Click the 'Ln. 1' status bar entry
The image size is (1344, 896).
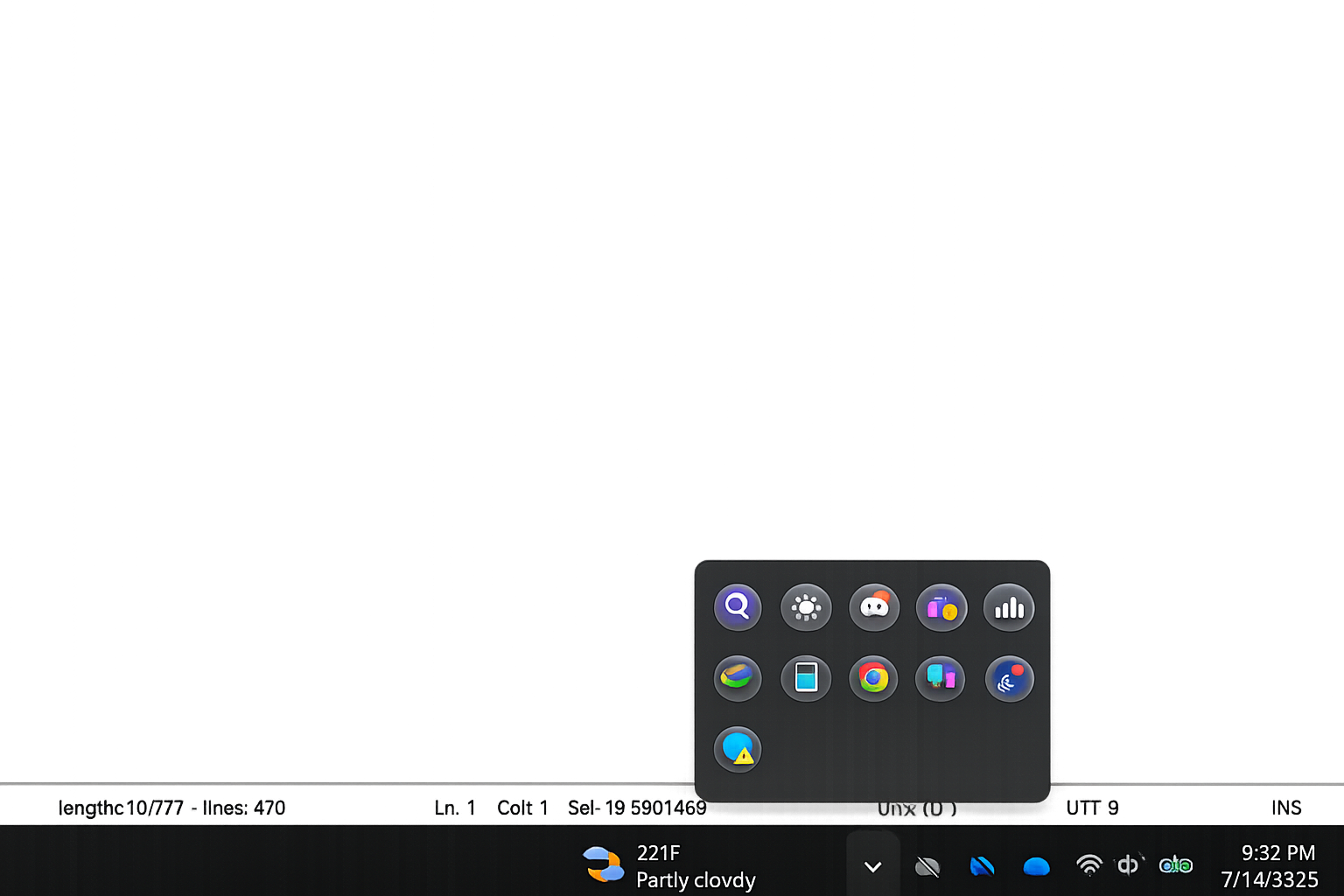click(455, 808)
